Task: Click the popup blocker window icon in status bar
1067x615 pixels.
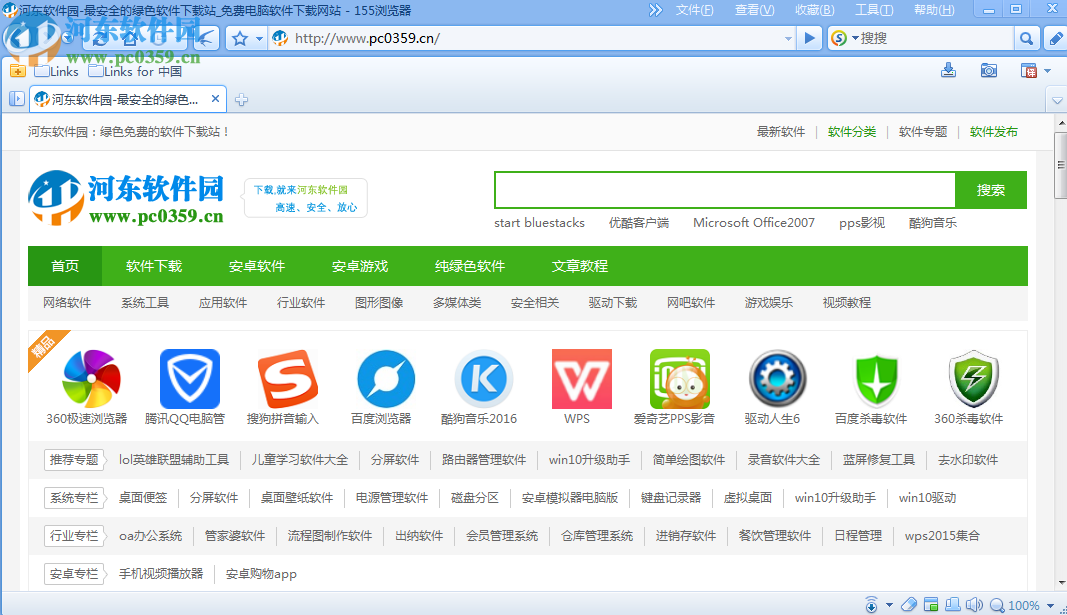Action: pos(931,605)
